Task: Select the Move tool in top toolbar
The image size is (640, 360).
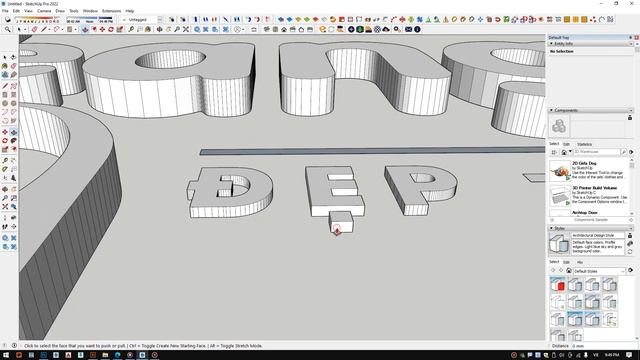Action: [102, 29]
